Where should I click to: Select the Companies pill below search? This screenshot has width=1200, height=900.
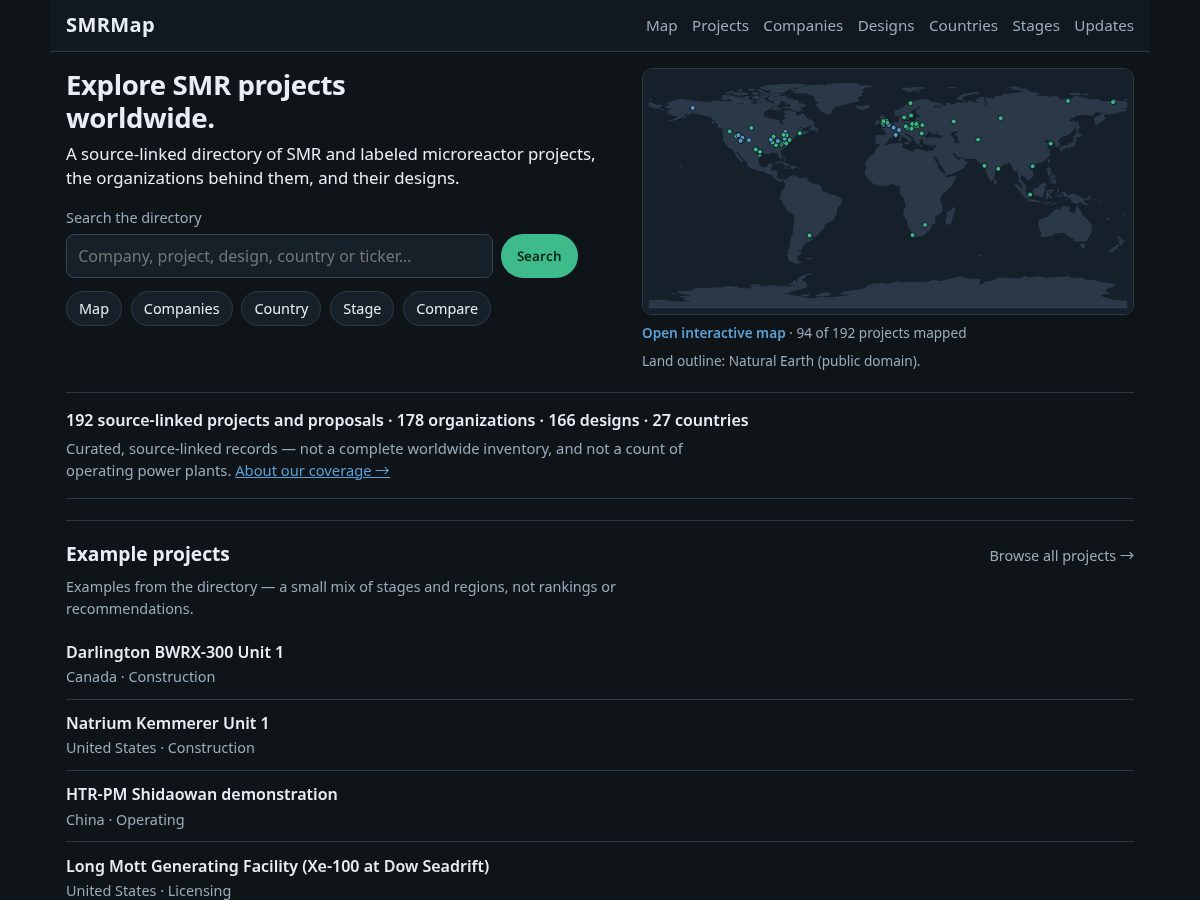[x=182, y=309]
